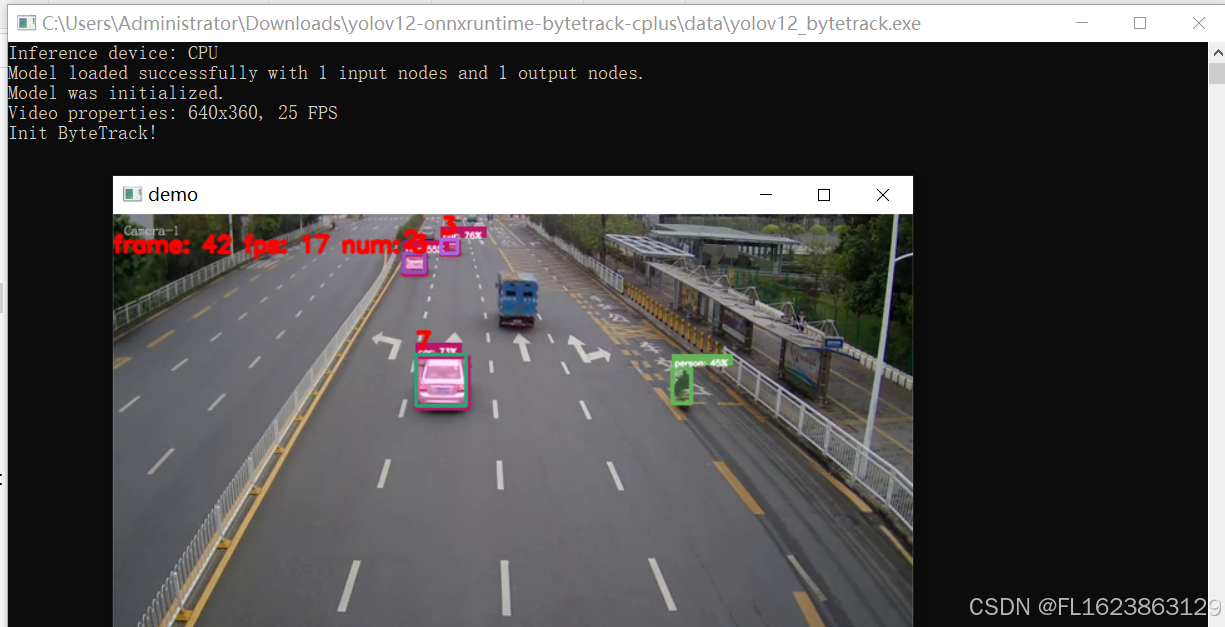Click the white maximize icon of the console window

point(1140,22)
